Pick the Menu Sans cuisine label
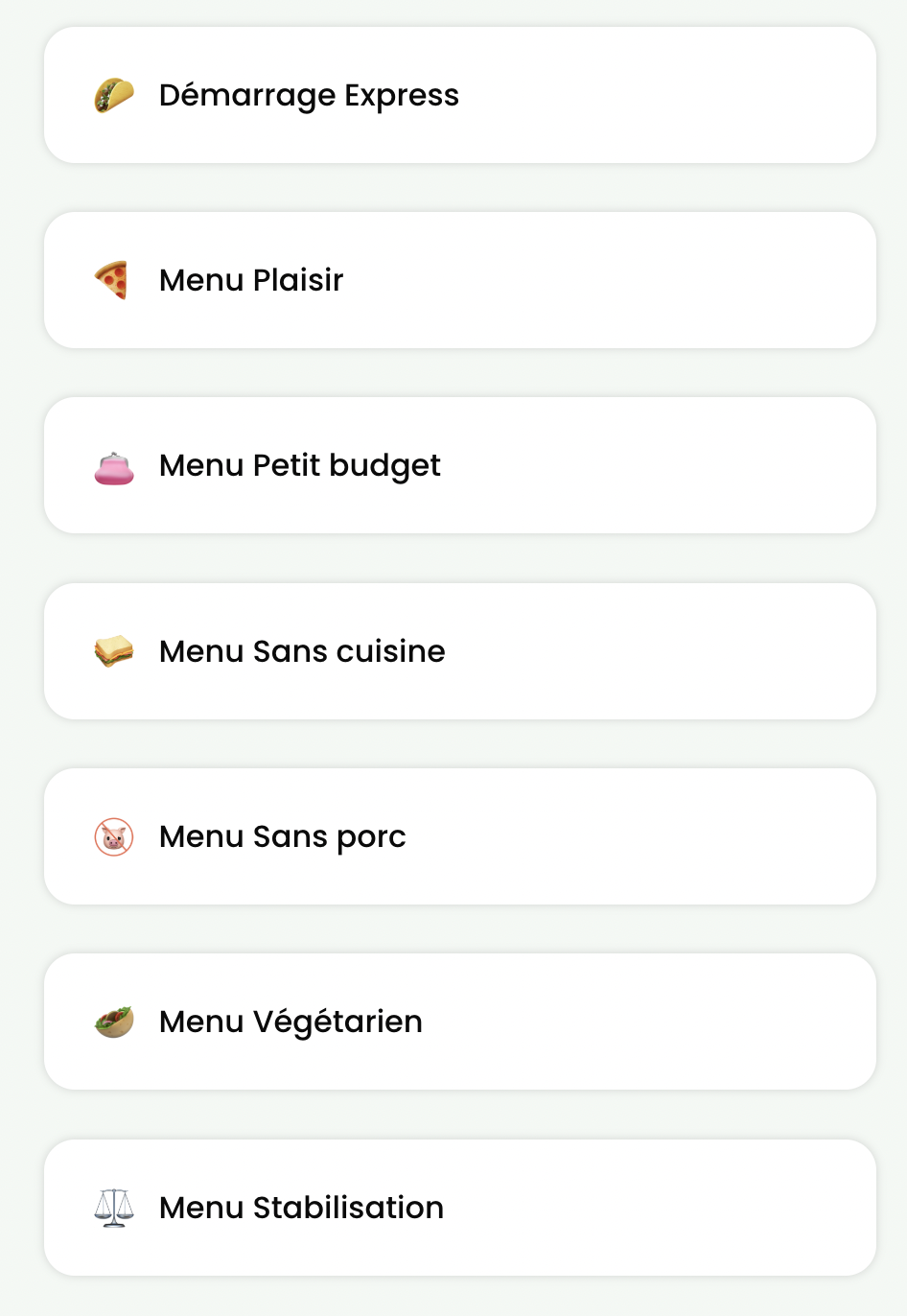Screen dimensions: 907x1316 (302, 651)
